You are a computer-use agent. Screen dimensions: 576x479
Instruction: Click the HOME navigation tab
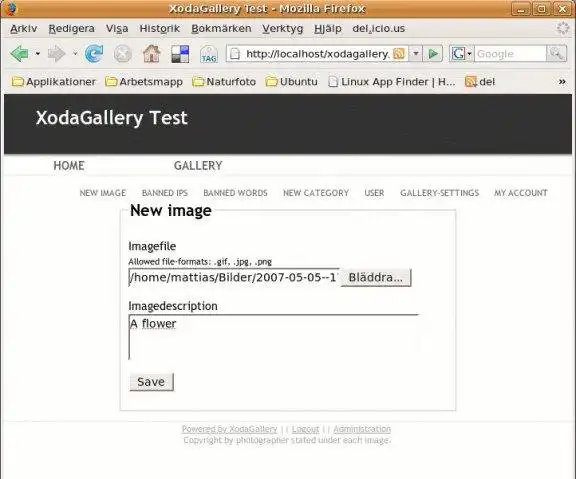click(x=69, y=166)
